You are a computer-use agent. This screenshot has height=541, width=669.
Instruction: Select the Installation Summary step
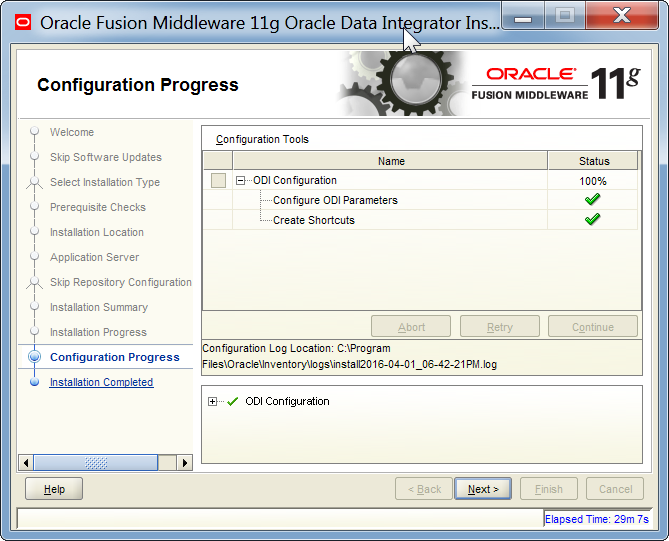click(x=99, y=307)
